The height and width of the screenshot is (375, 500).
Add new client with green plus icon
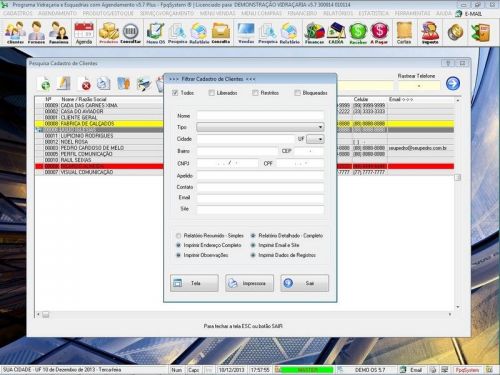45,84
